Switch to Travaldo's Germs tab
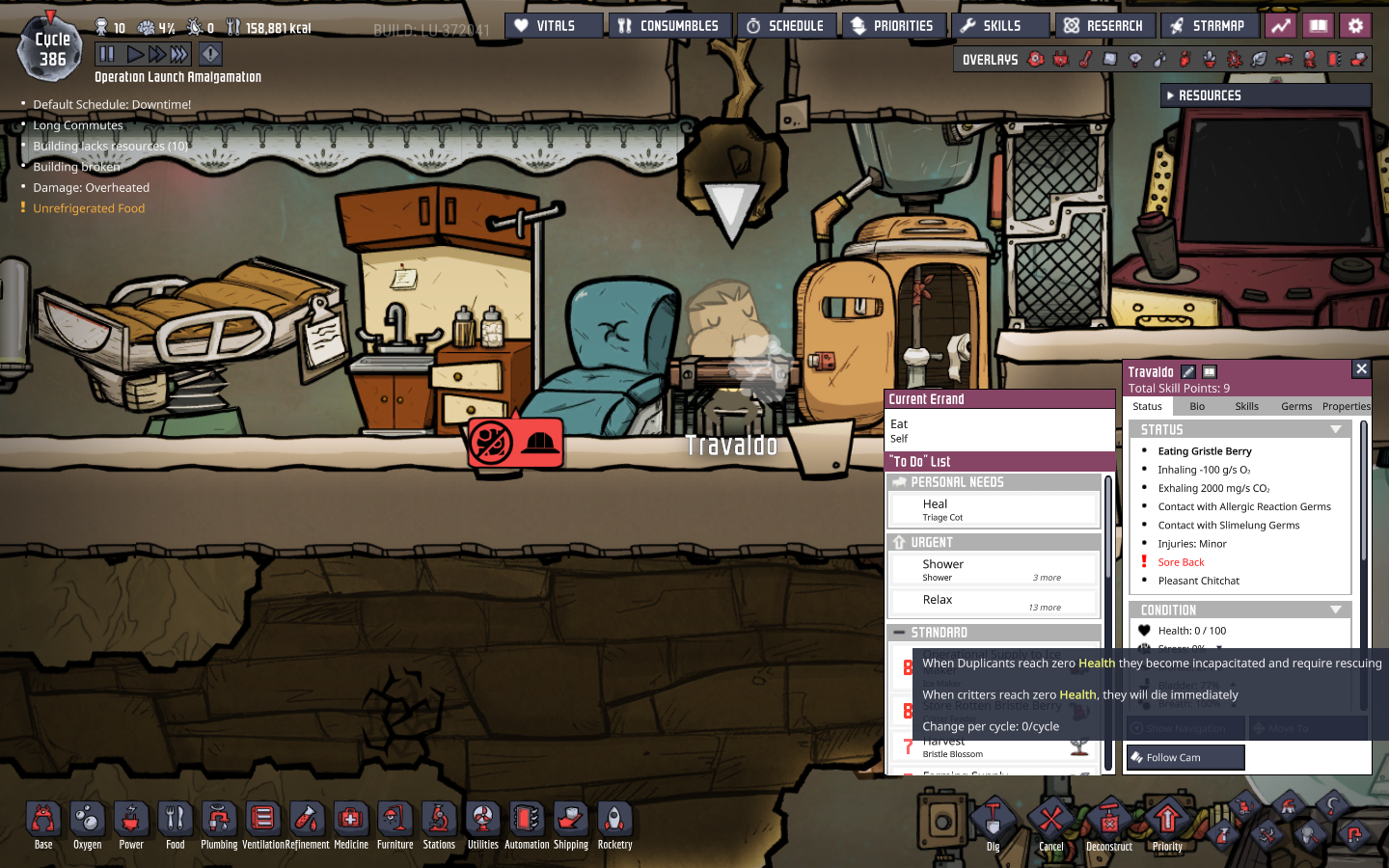1389x868 pixels. [x=1296, y=406]
